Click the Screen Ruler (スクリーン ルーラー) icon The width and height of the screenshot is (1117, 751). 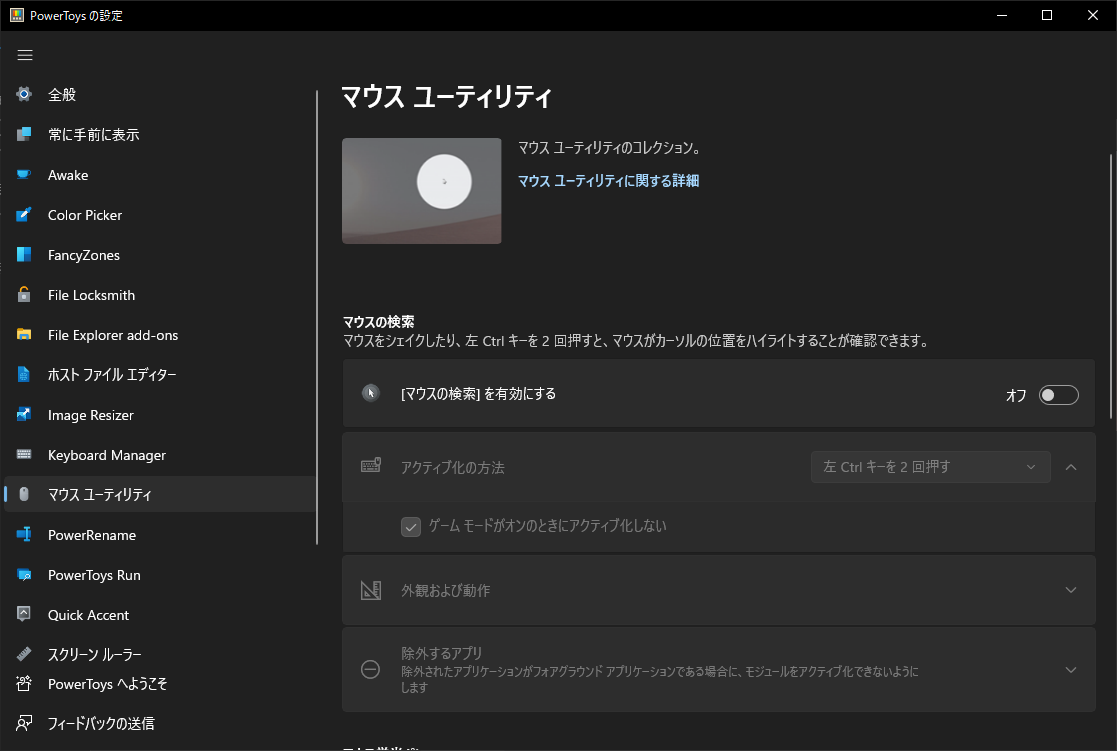(x=24, y=653)
